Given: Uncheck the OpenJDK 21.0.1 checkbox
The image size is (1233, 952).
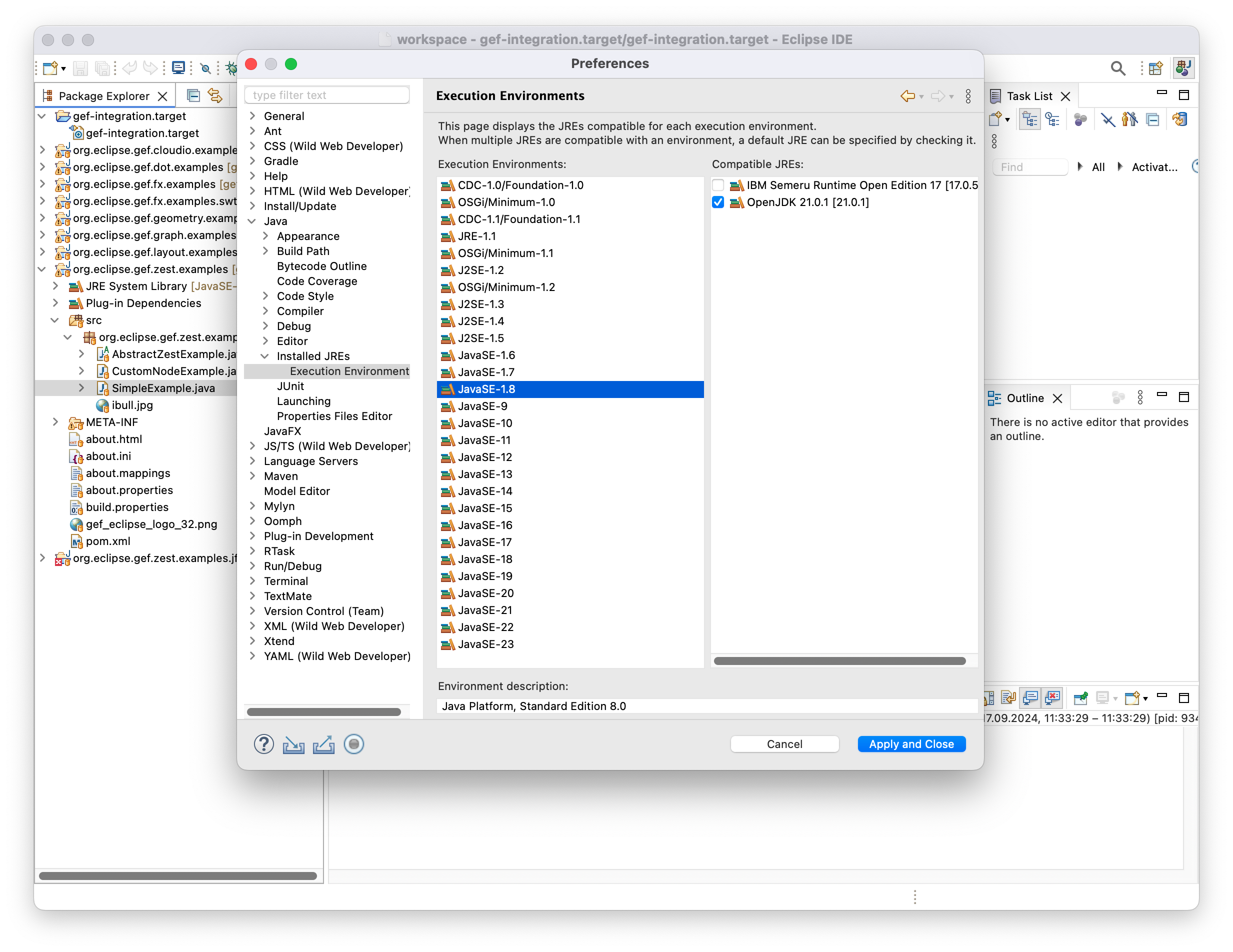Looking at the screenshot, I should [718, 202].
